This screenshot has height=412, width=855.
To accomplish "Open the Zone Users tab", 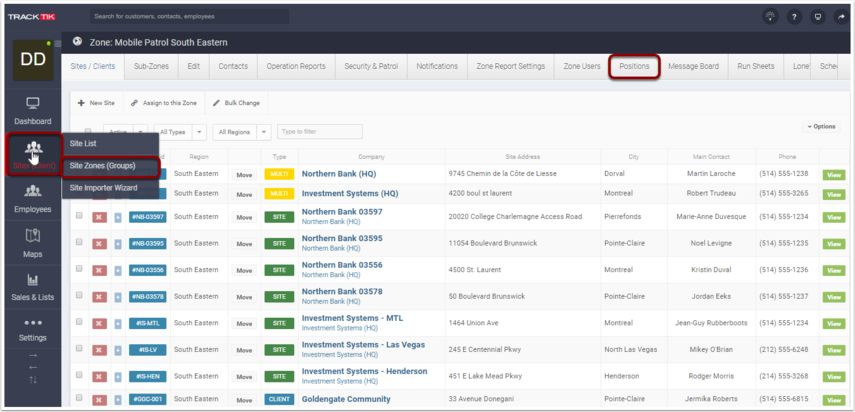I will pos(582,66).
